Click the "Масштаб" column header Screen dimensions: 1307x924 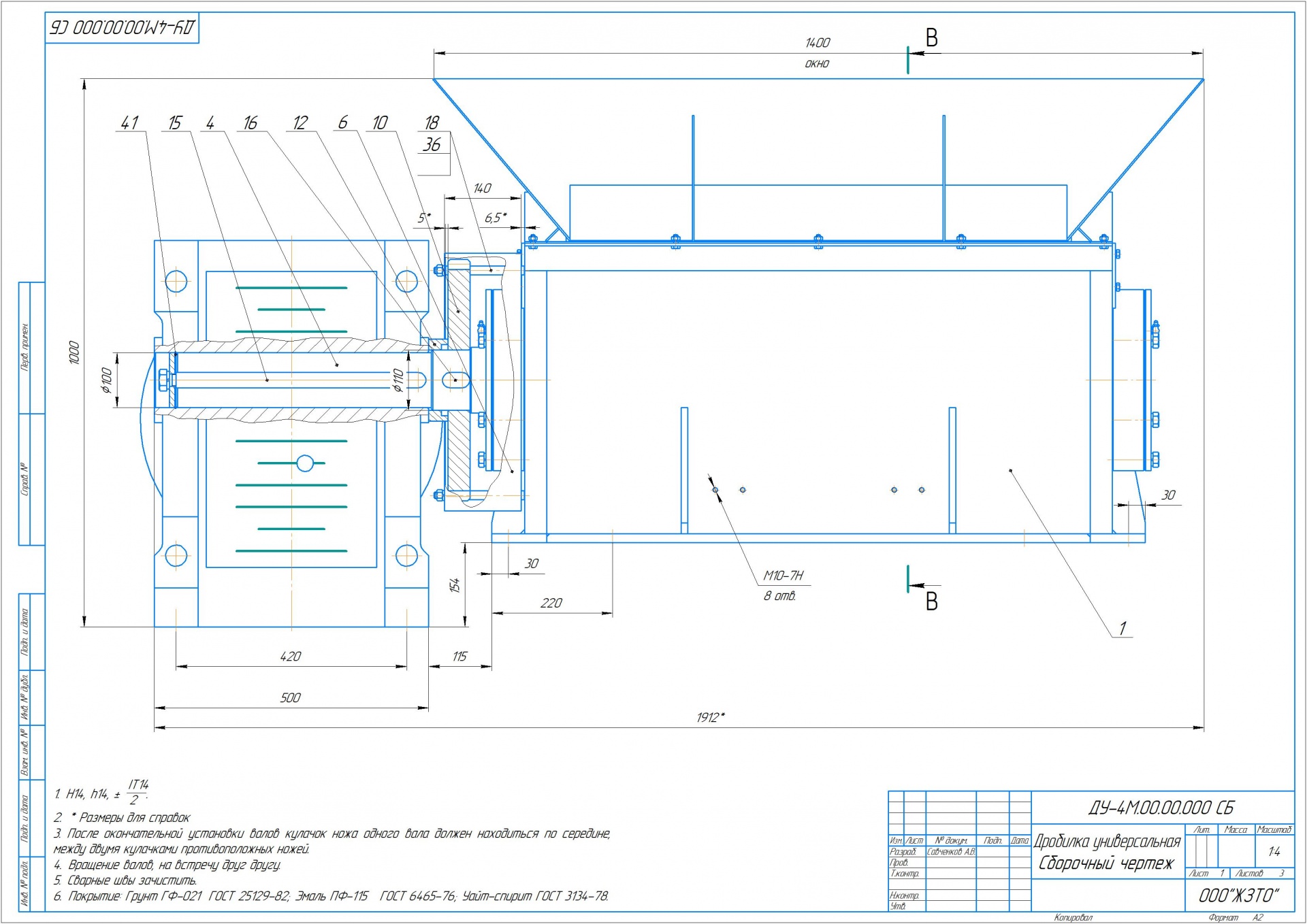click(1274, 829)
